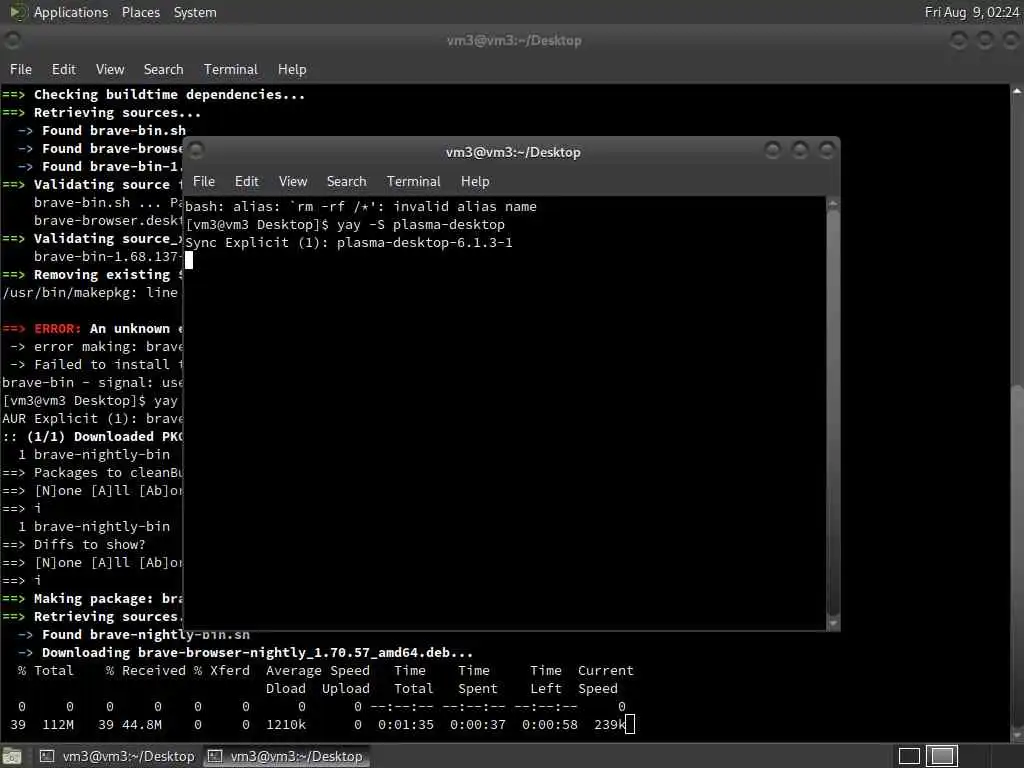1024x768 pixels.
Task: Click the window menu icon of front terminal
Action: pos(197,151)
